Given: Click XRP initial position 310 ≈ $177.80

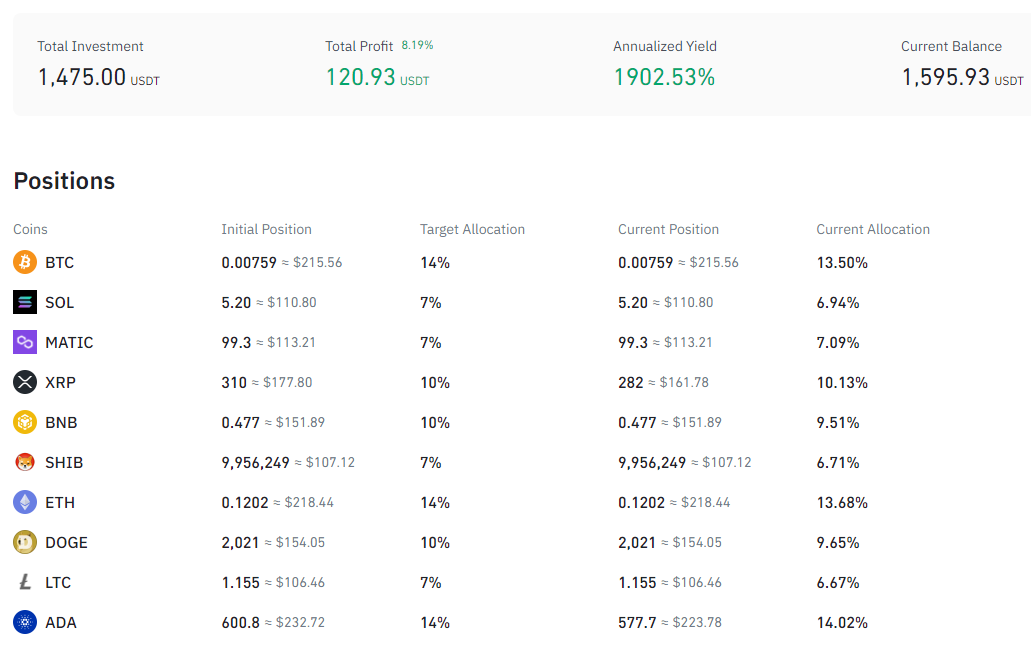Looking at the screenshot, I should point(267,383).
